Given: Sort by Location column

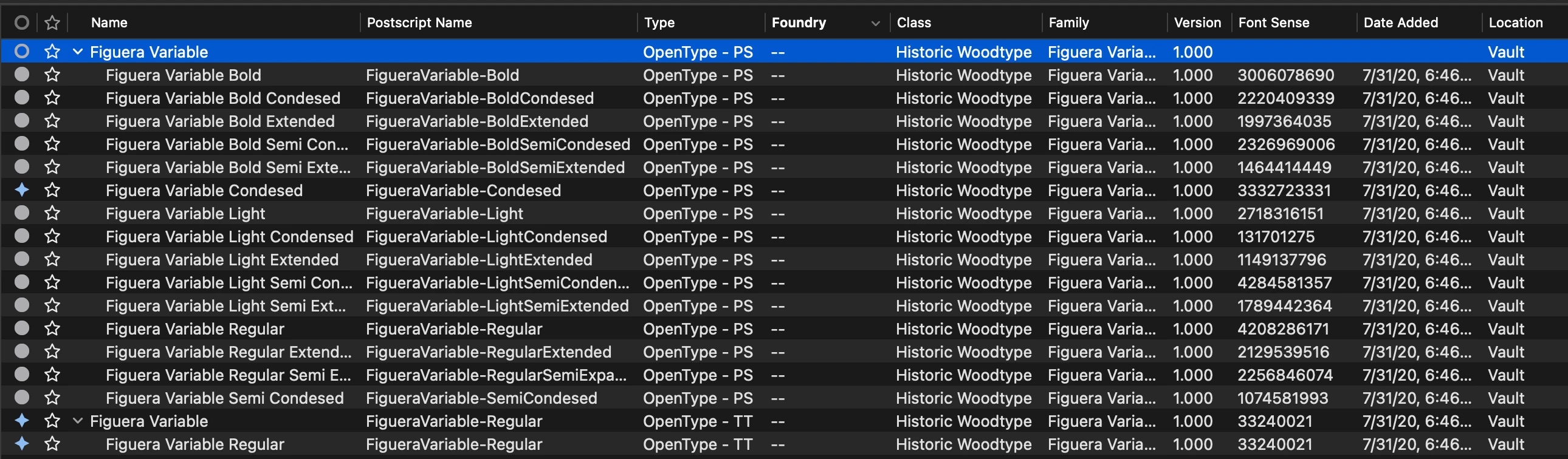Looking at the screenshot, I should point(1516,23).
